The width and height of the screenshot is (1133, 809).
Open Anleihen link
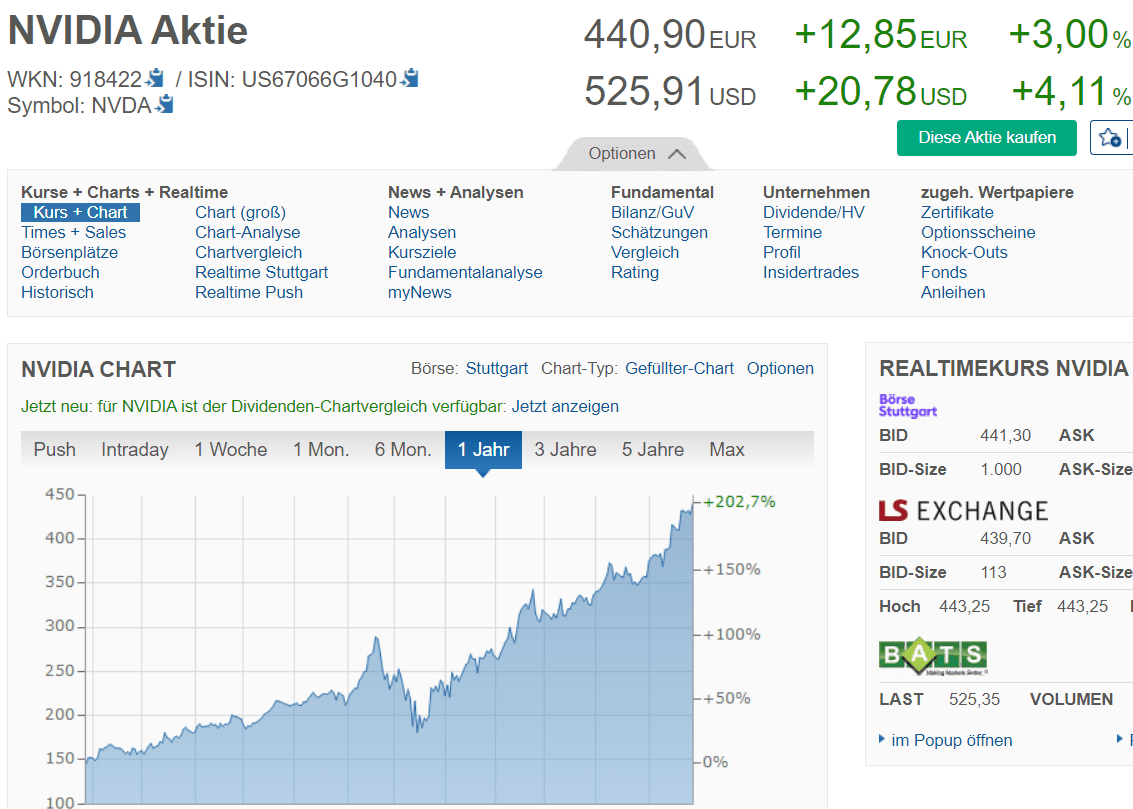[x=953, y=293]
